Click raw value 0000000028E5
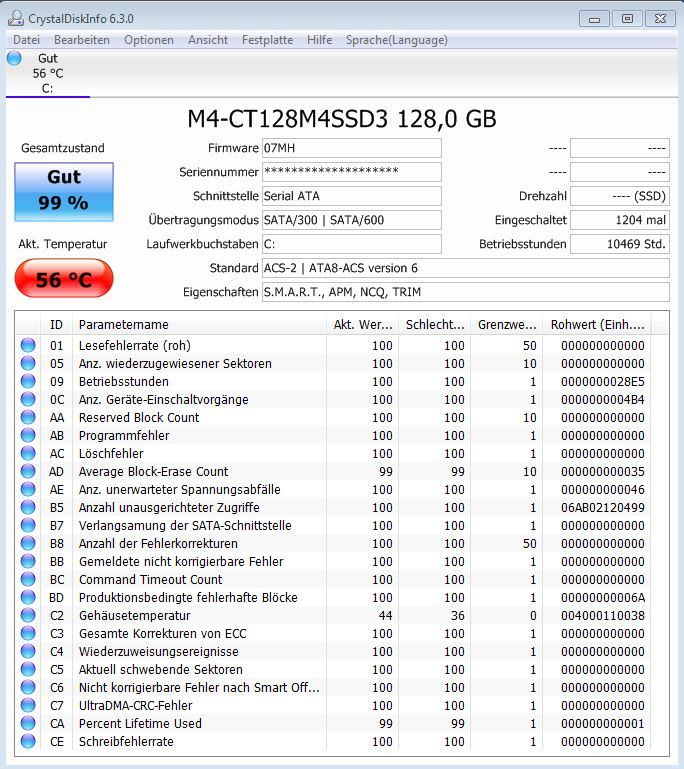 pyautogui.click(x=603, y=382)
